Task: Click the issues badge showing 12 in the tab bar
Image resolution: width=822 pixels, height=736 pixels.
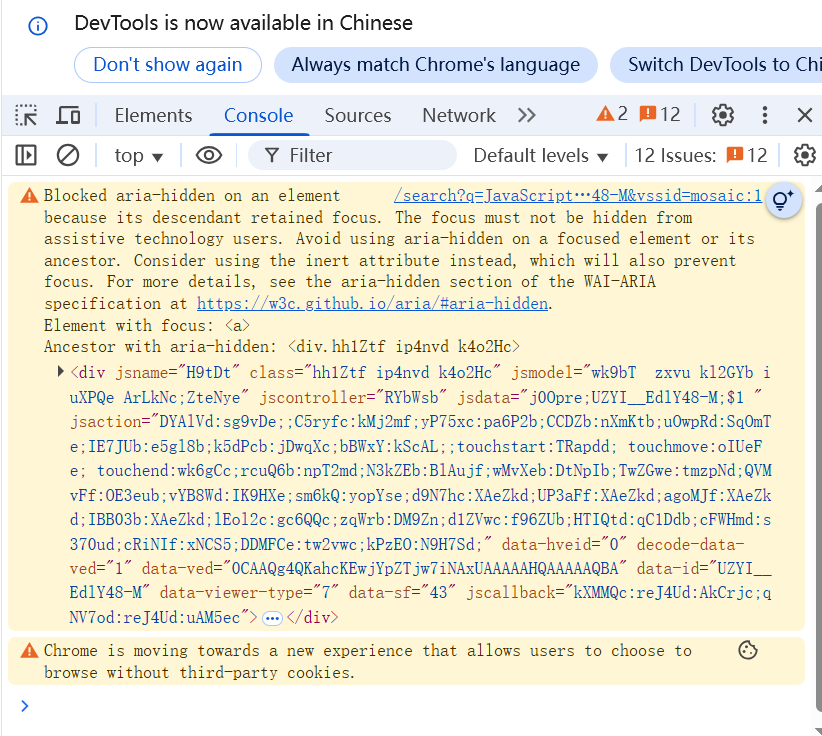Action: (660, 114)
